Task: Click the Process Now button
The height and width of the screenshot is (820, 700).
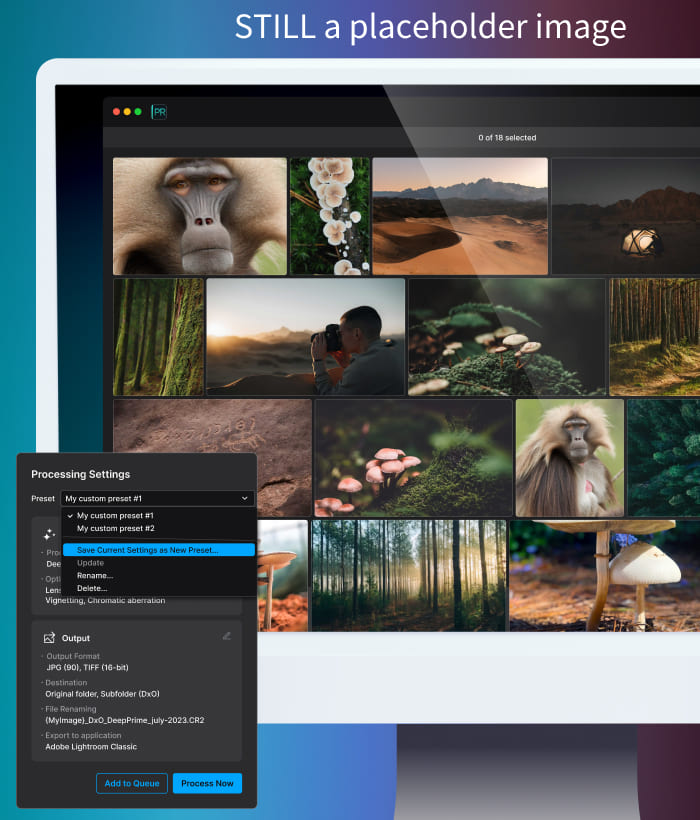Action: 207,783
